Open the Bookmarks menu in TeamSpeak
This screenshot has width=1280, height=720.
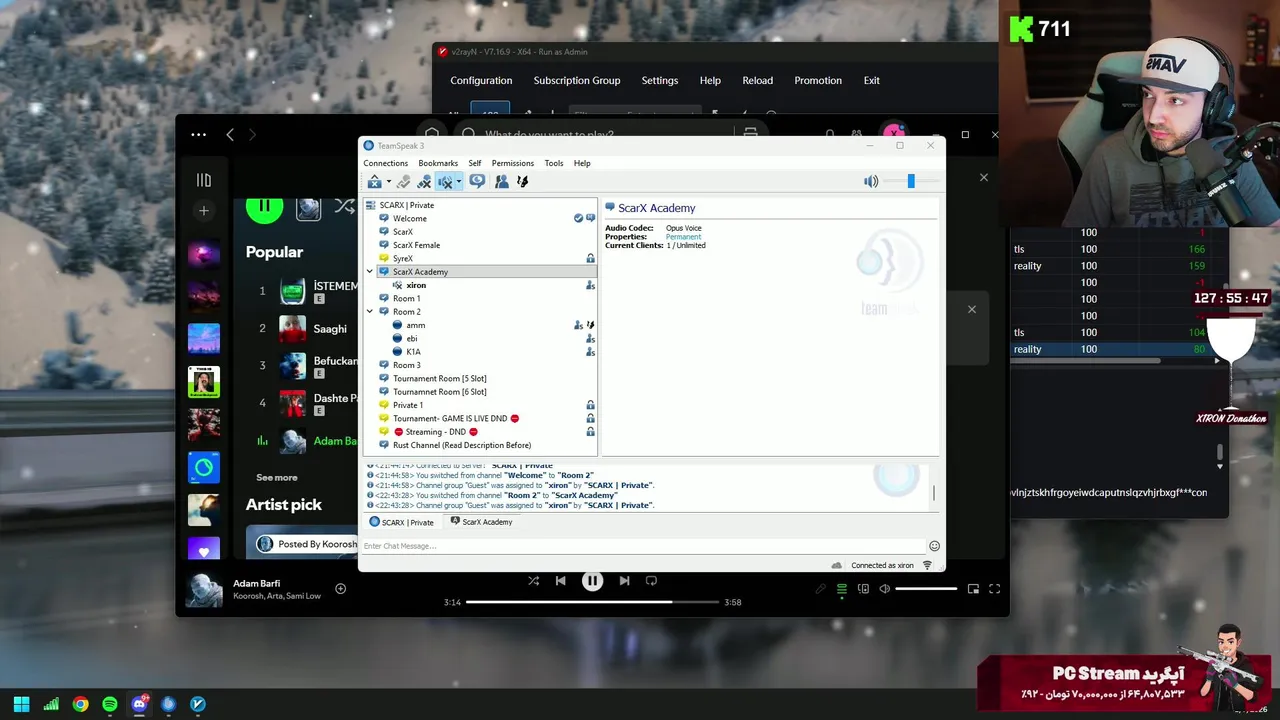(438, 163)
